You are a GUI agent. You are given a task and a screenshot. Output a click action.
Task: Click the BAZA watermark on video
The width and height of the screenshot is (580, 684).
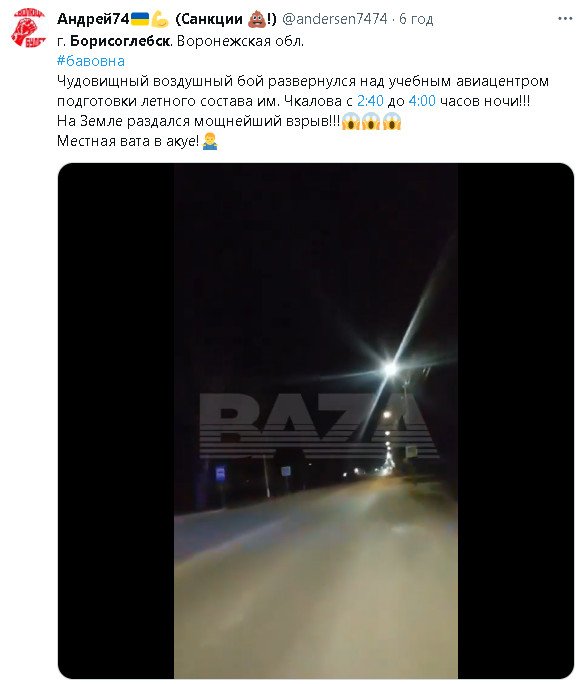pos(318,425)
